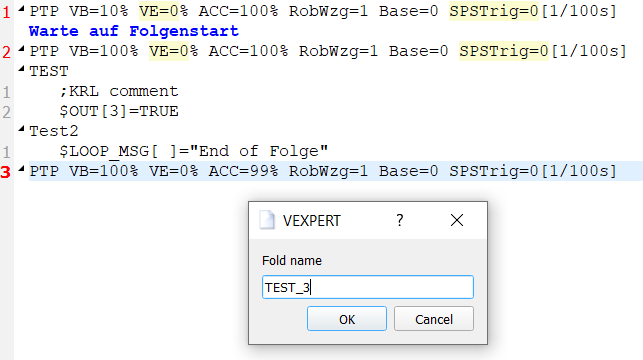Screen dimensions: 643x360
Task: Click the Test2 fold title text
Action: (54, 131)
